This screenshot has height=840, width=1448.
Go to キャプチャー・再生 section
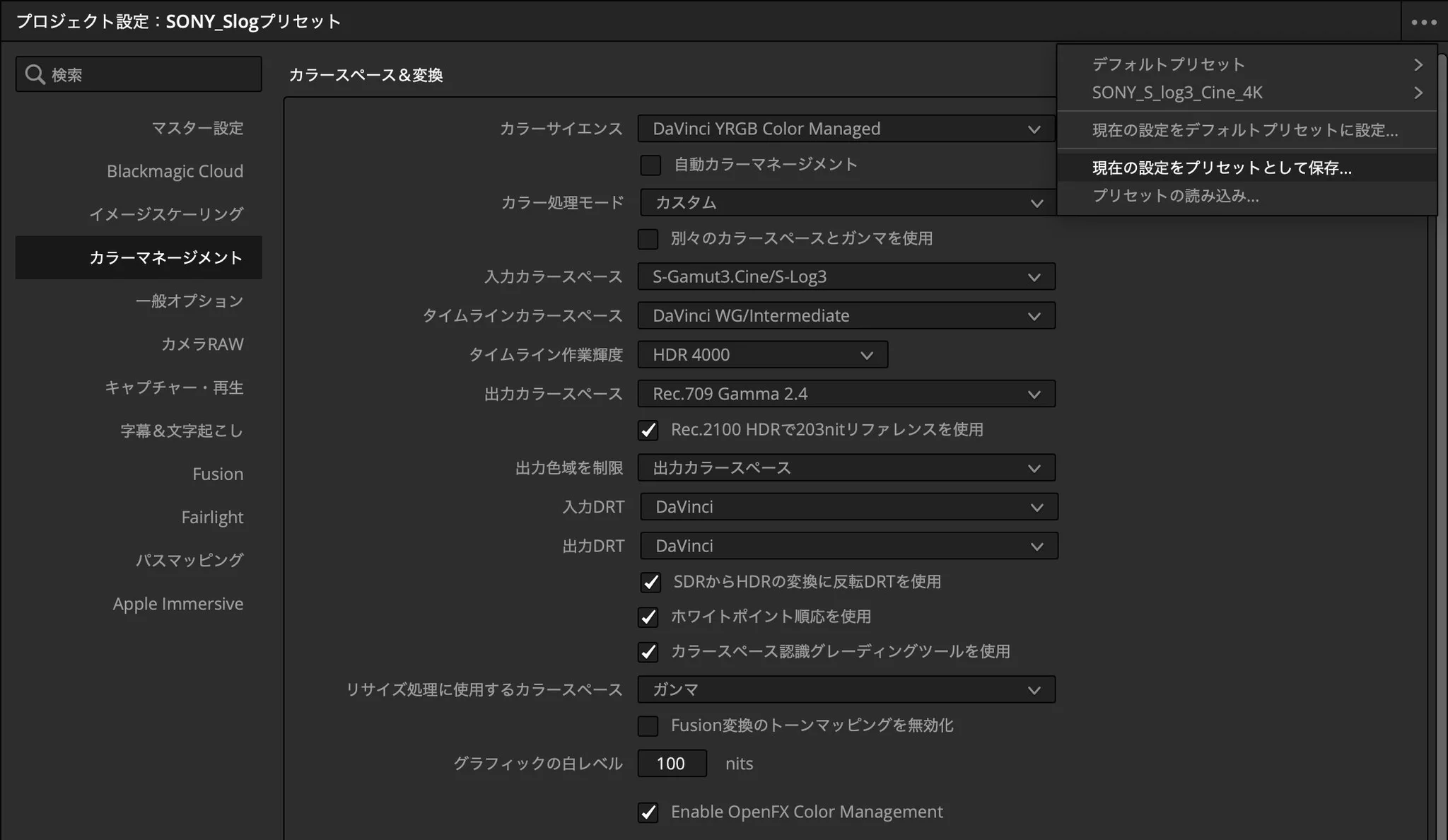[139, 387]
